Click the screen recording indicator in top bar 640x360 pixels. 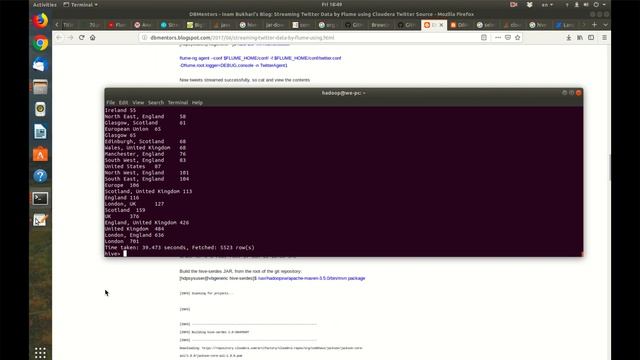pyautogui.click(x=513, y=4)
